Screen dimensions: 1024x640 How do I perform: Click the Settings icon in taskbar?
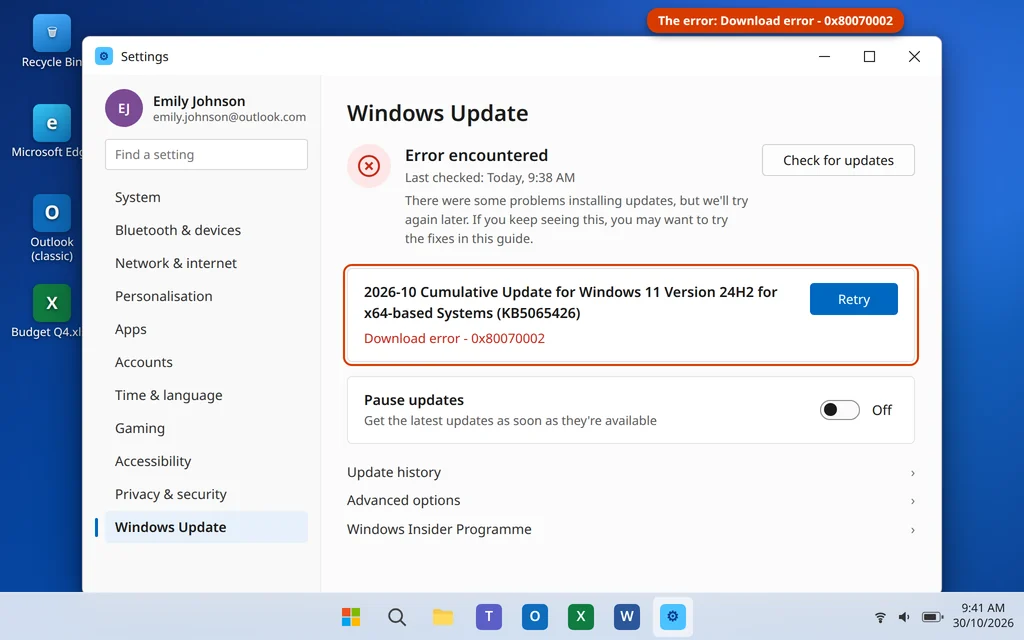[x=673, y=616]
